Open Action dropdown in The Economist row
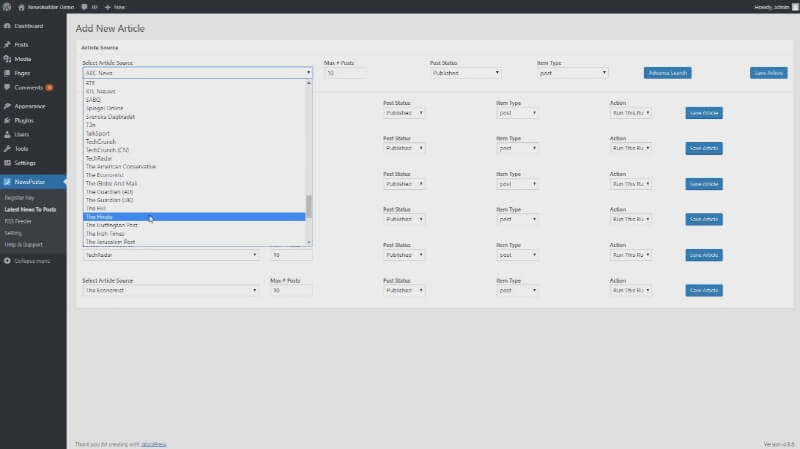Viewport: 800px width, 449px height. click(631, 290)
